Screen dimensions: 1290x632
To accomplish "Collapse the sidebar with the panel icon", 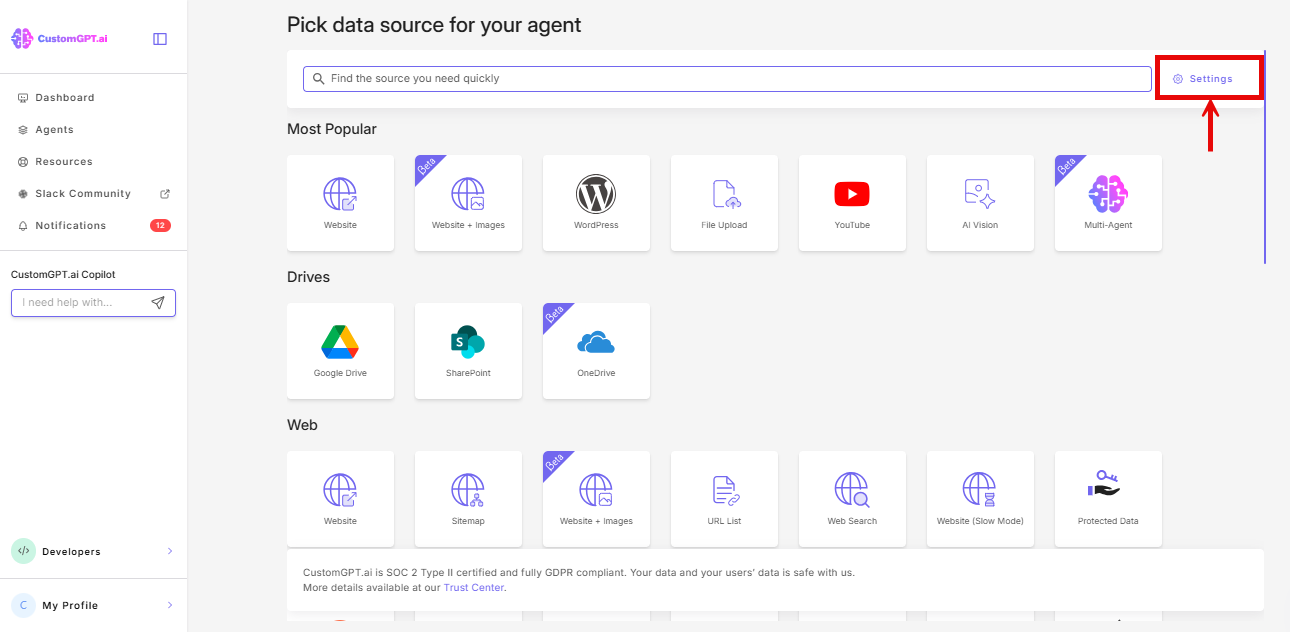I will coord(159,37).
